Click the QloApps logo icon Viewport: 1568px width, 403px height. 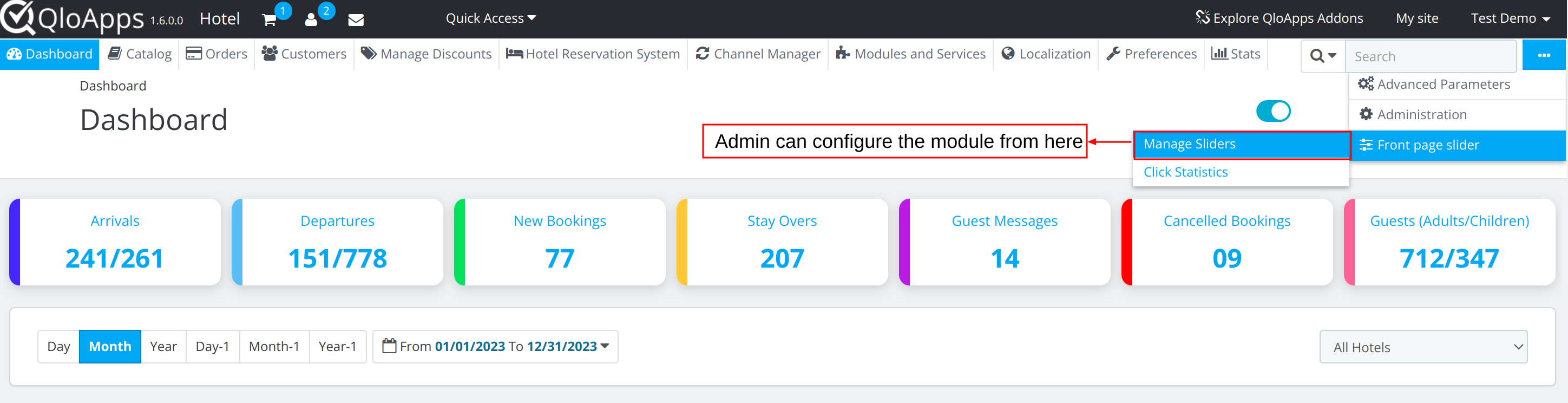18,17
